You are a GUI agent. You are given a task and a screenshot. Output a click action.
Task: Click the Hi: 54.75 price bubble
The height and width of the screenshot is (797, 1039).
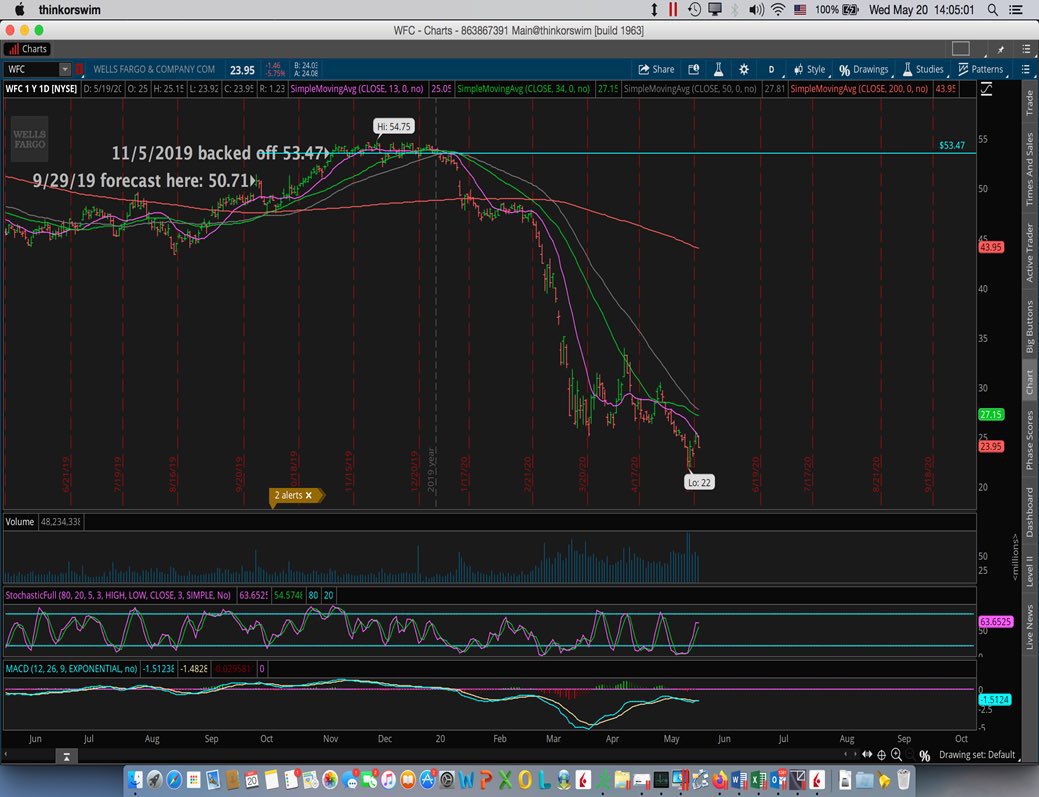click(x=394, y=127)
